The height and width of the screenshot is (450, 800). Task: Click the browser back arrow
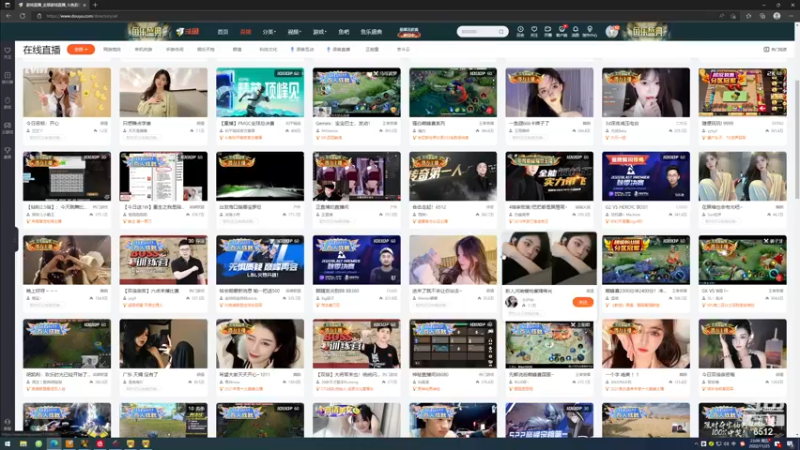point(8,16)
